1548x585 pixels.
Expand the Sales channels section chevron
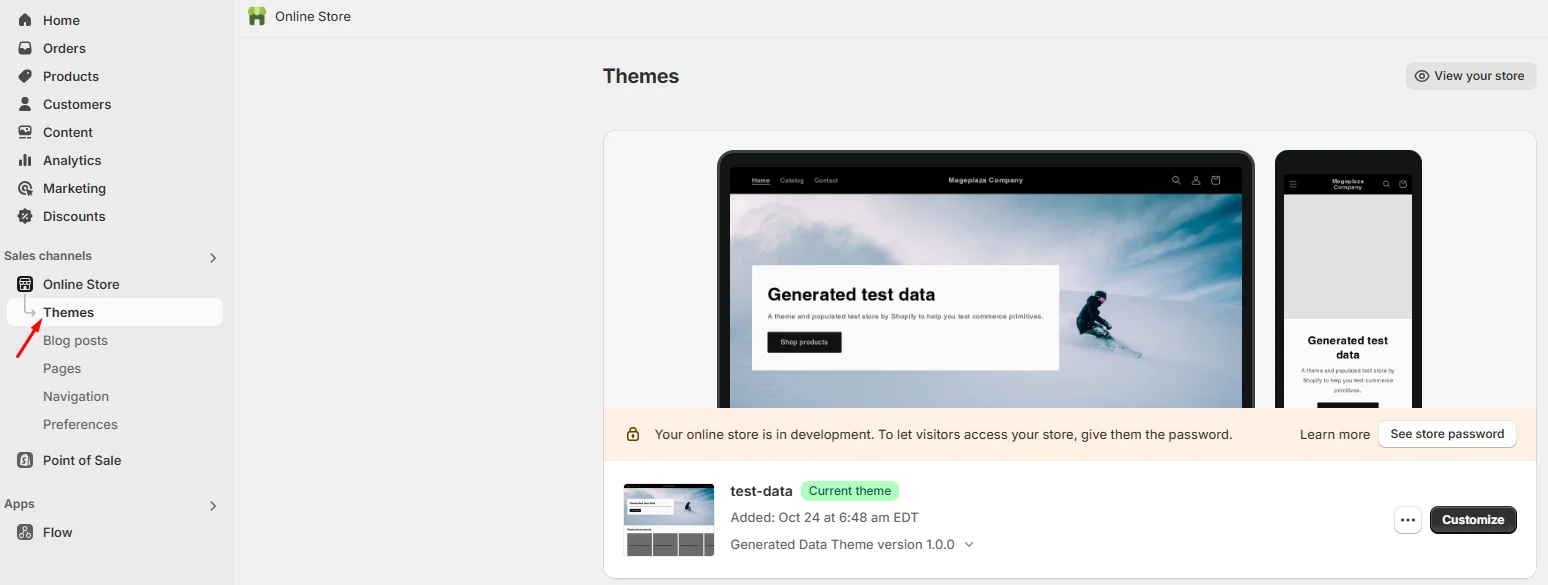coord(212,258)
